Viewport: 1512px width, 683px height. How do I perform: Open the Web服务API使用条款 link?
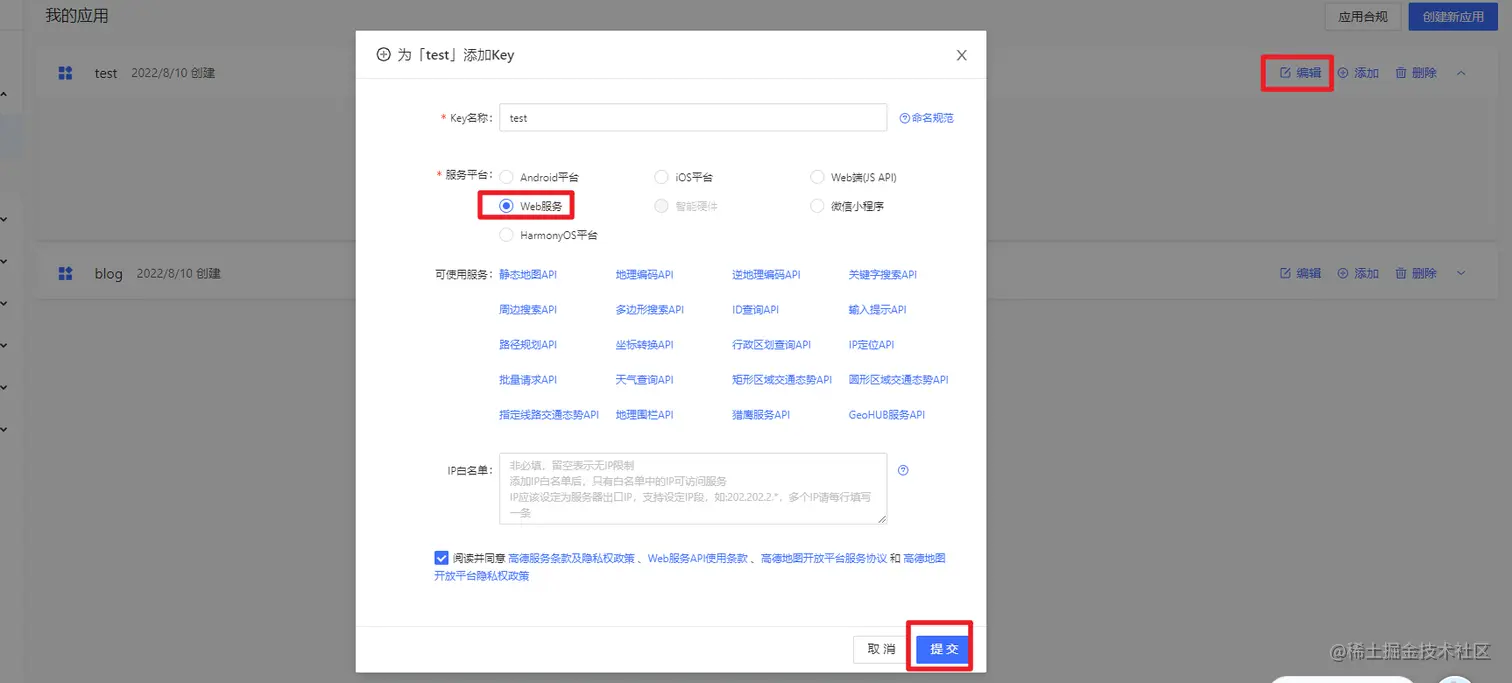[x=698, y=558]
